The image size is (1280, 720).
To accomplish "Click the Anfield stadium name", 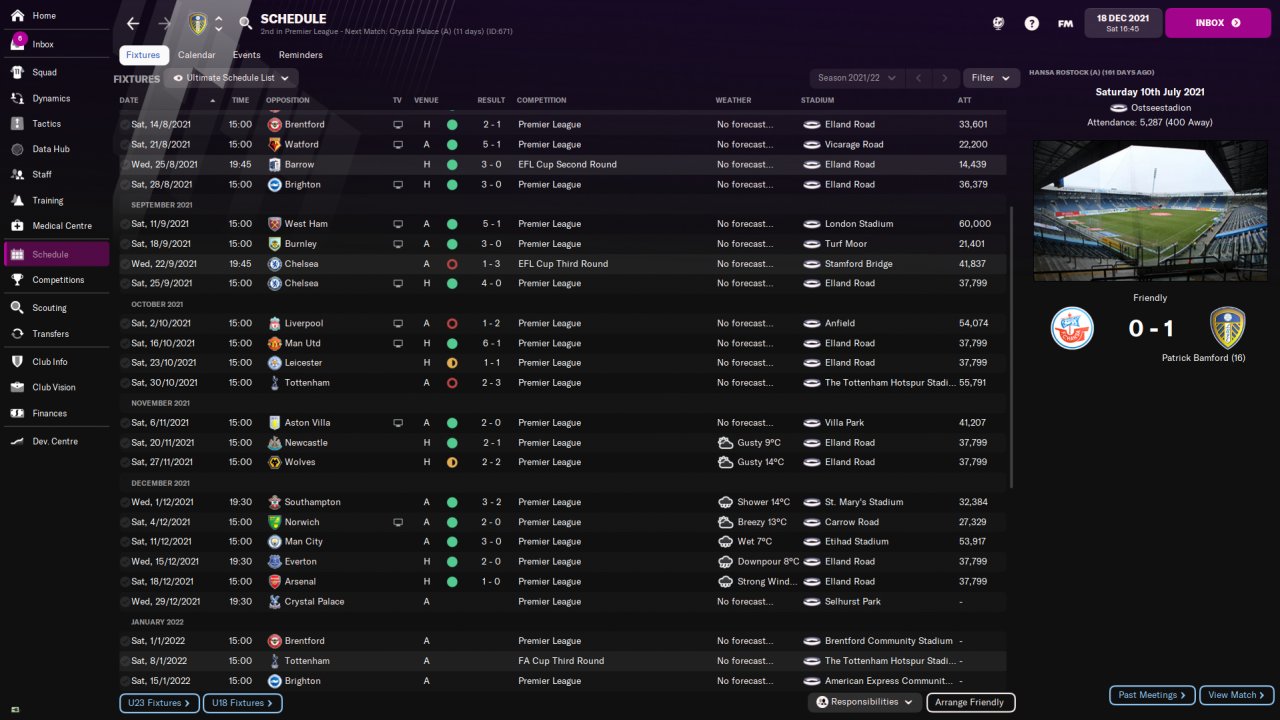I will pyautogui.click(x=840, y=324).
